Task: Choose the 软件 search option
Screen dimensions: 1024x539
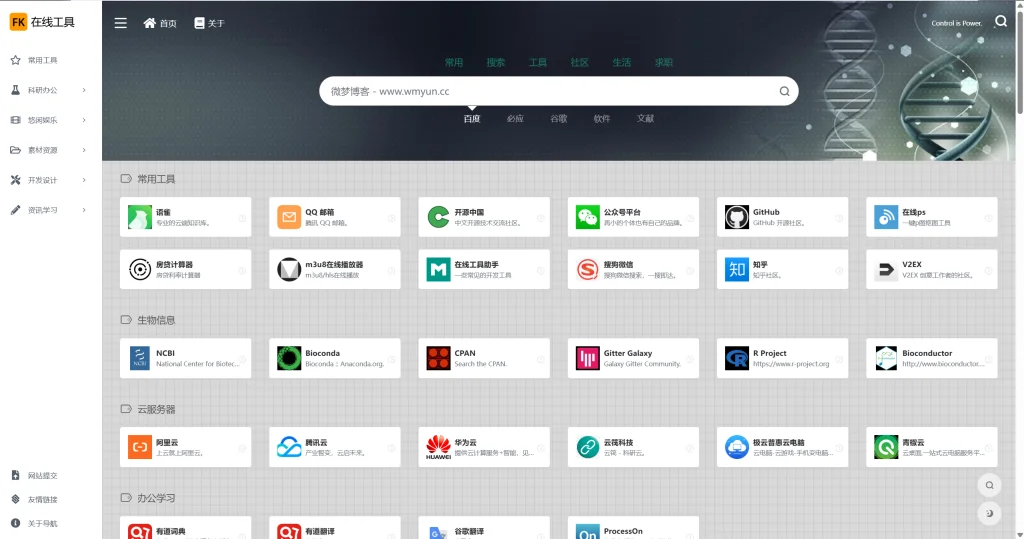Action: 602,119
